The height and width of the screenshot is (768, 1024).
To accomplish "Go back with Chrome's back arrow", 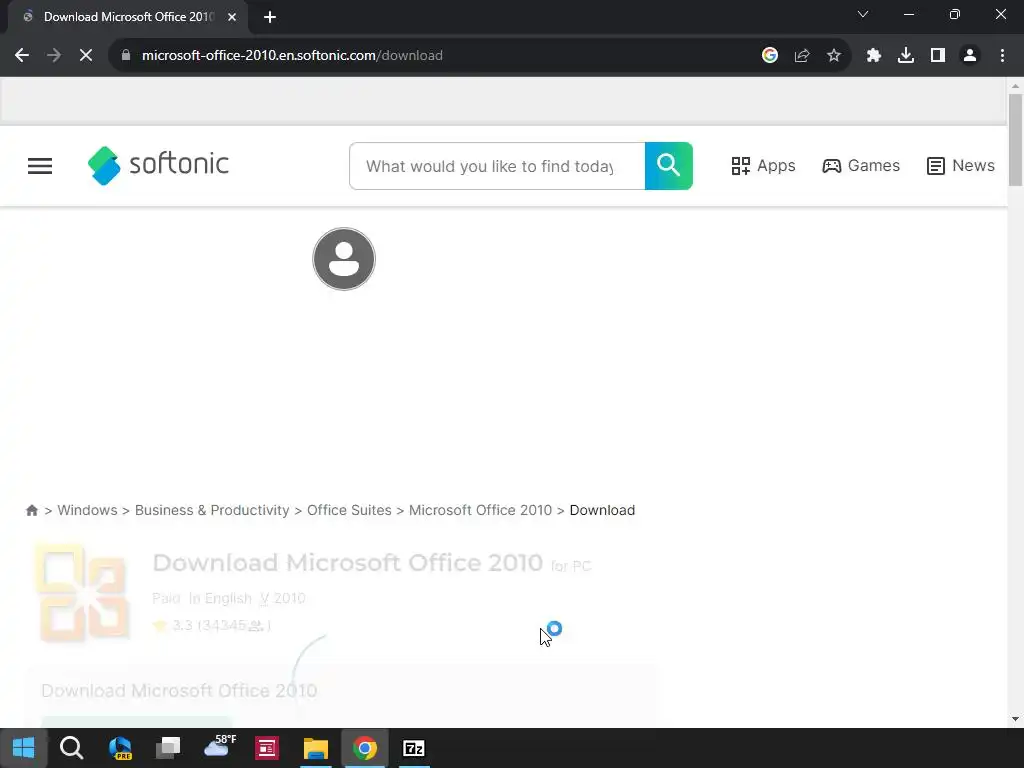I will (22, 56).
